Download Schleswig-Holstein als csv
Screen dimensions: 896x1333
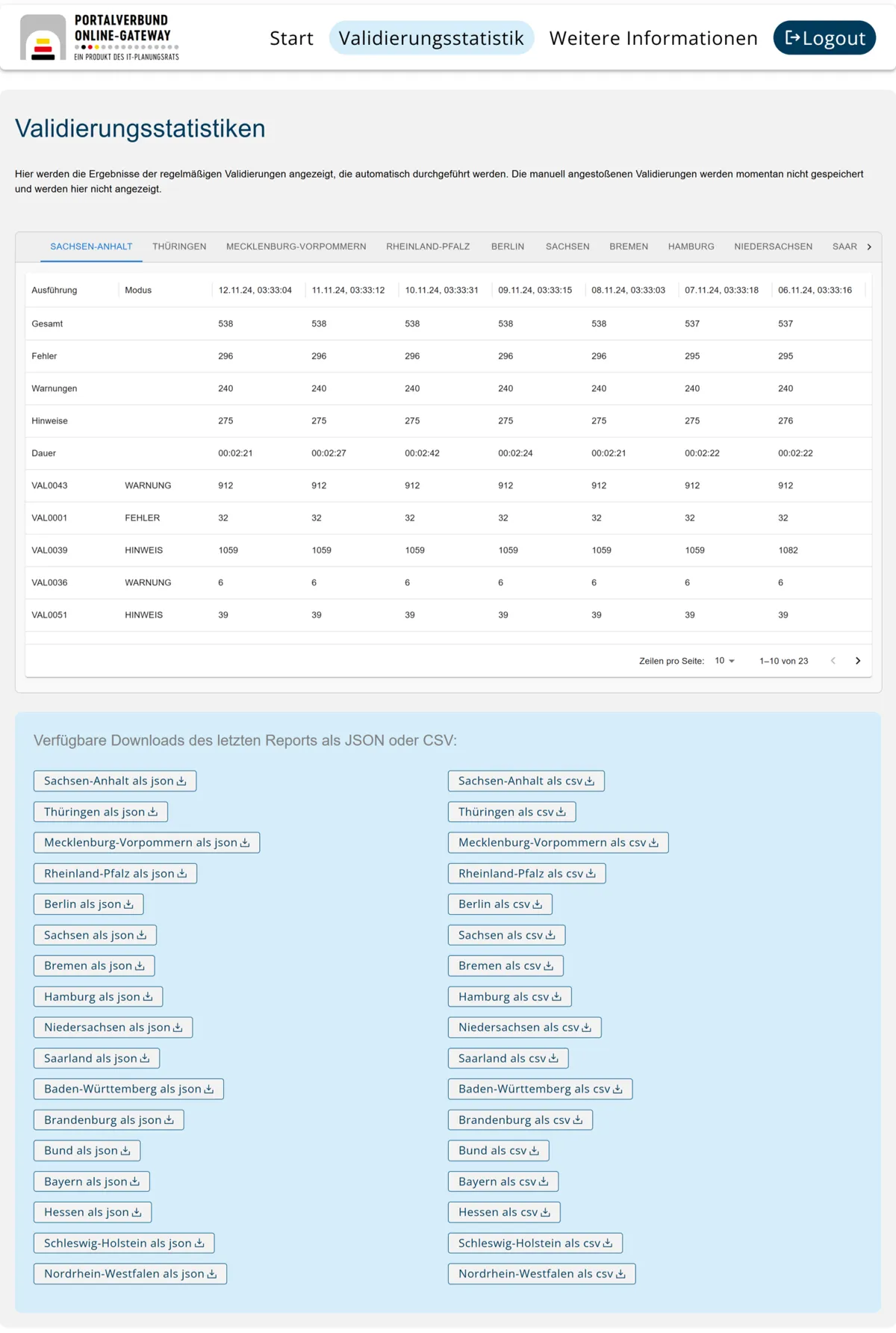(x=535, y=1243)
